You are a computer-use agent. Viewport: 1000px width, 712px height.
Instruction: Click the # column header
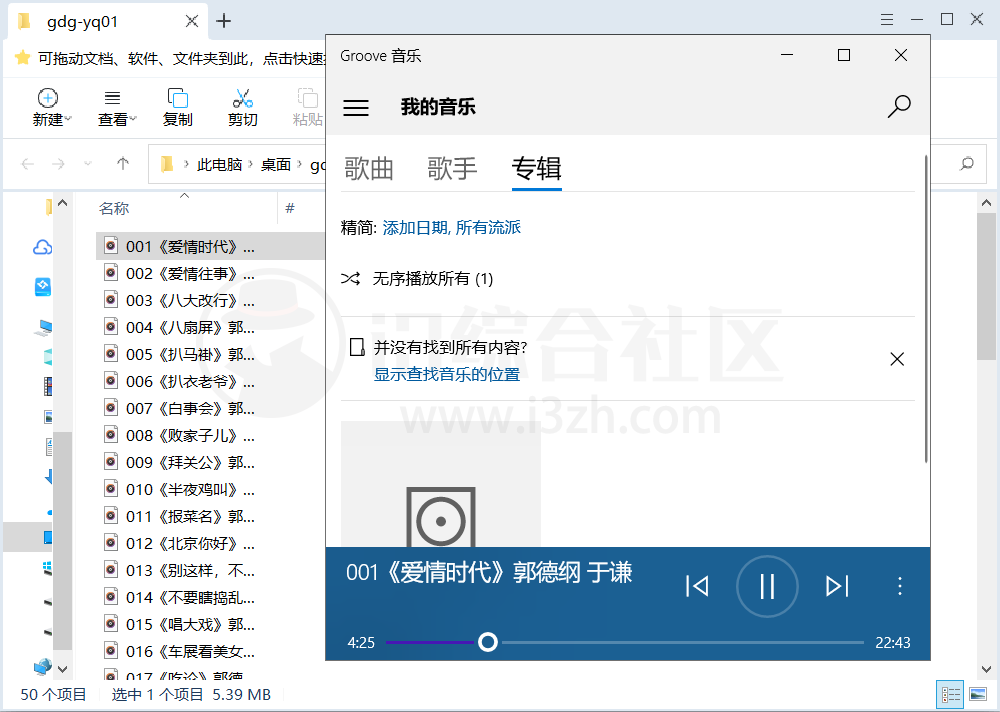click(x=290, y=208)
